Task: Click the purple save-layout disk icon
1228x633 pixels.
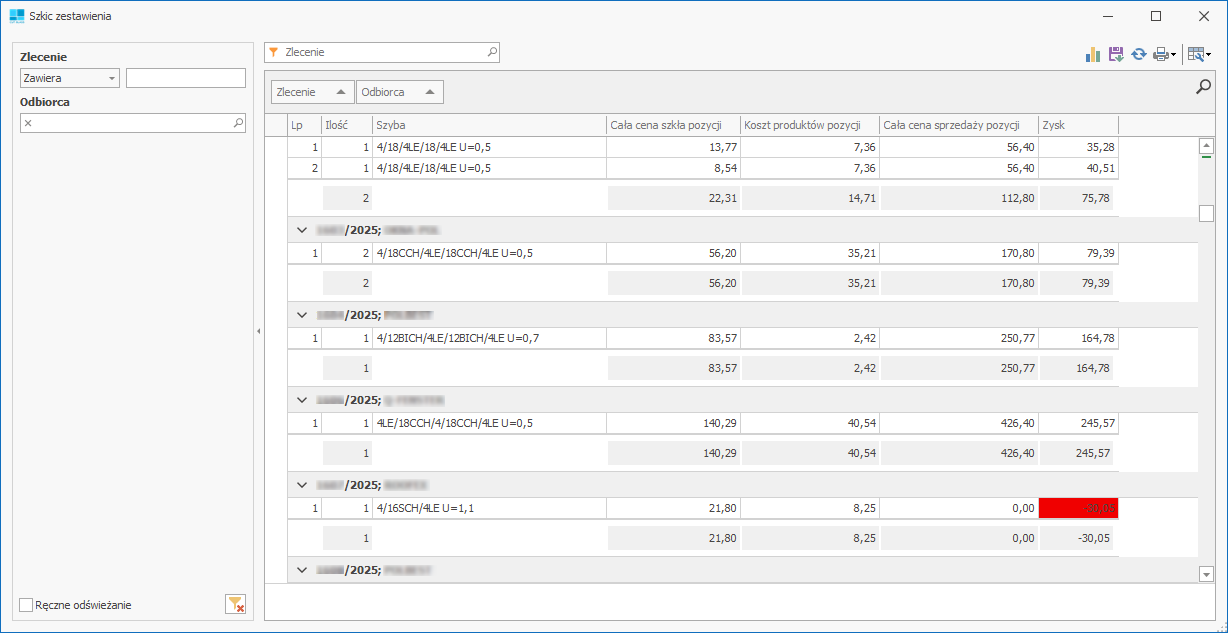Action: 1116,54
